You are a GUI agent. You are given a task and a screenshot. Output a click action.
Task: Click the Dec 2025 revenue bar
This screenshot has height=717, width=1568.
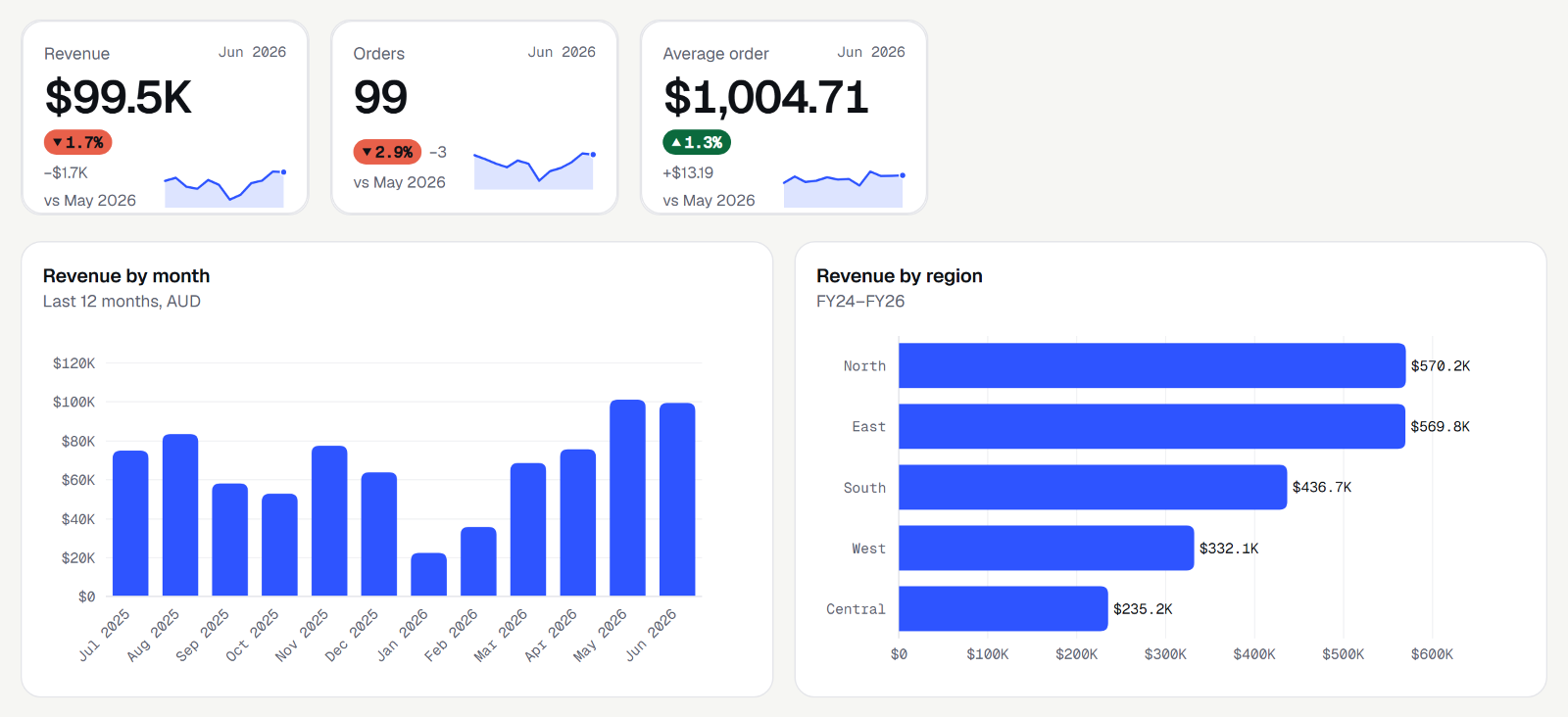[379, 534]
